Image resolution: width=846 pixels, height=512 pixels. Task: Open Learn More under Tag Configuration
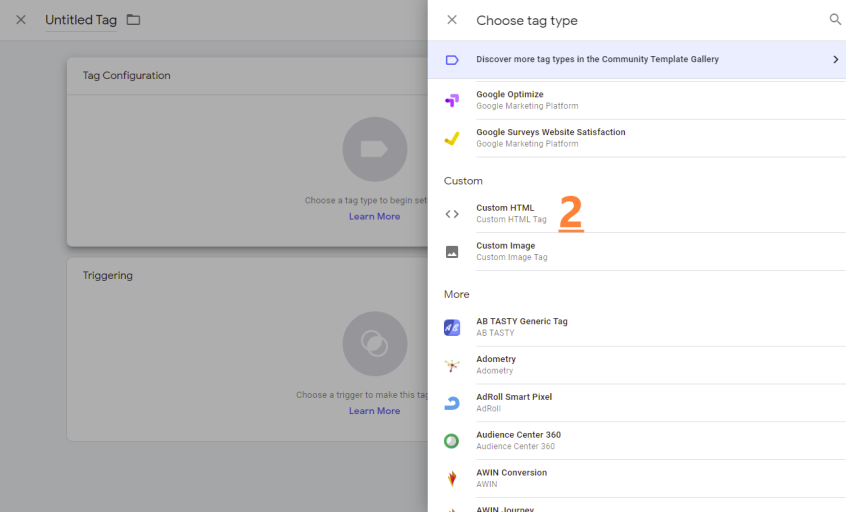pyautogui.click(x=374, y=216)
